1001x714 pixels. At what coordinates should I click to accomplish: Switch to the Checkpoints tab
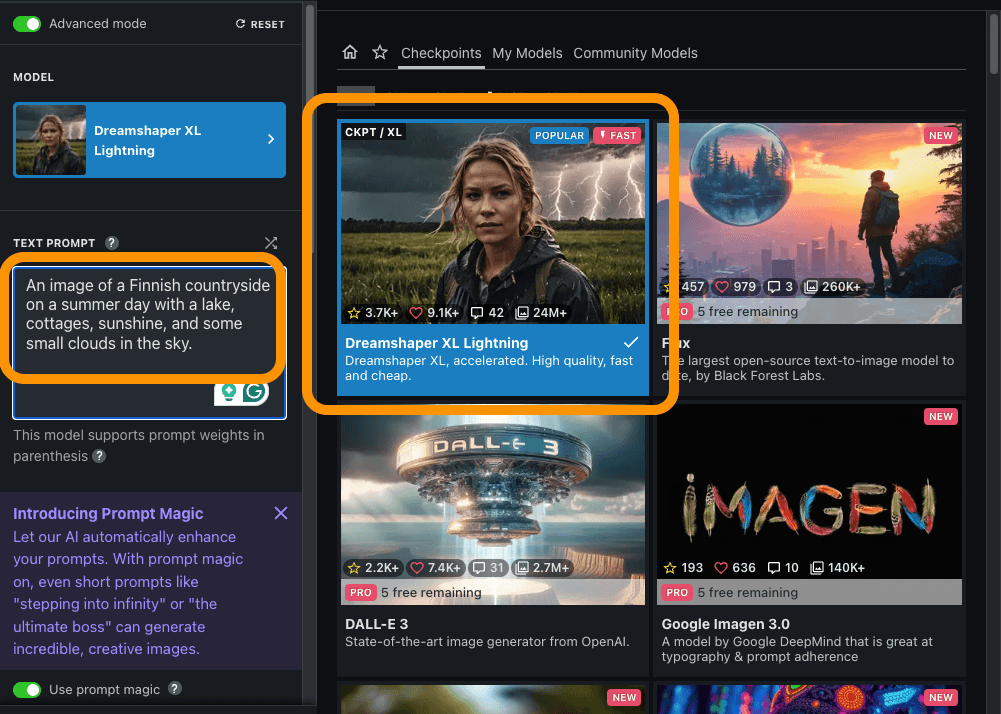pyautogui.click(x=441, y=53)
